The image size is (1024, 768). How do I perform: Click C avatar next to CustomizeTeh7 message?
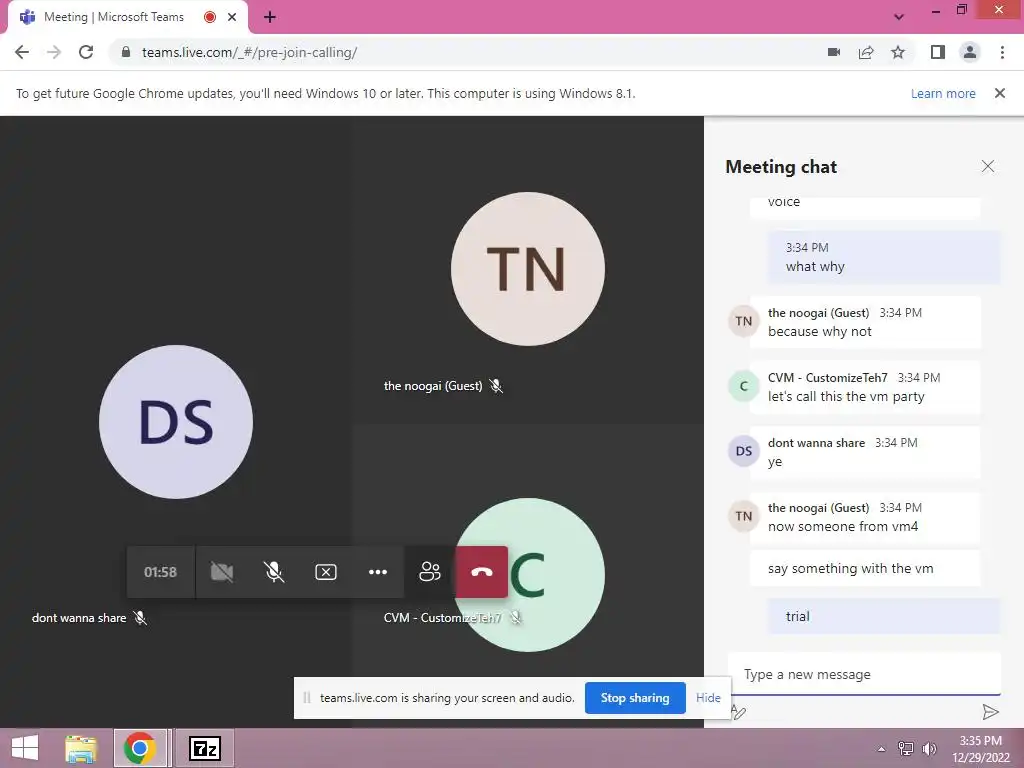[x=743, y=386]
